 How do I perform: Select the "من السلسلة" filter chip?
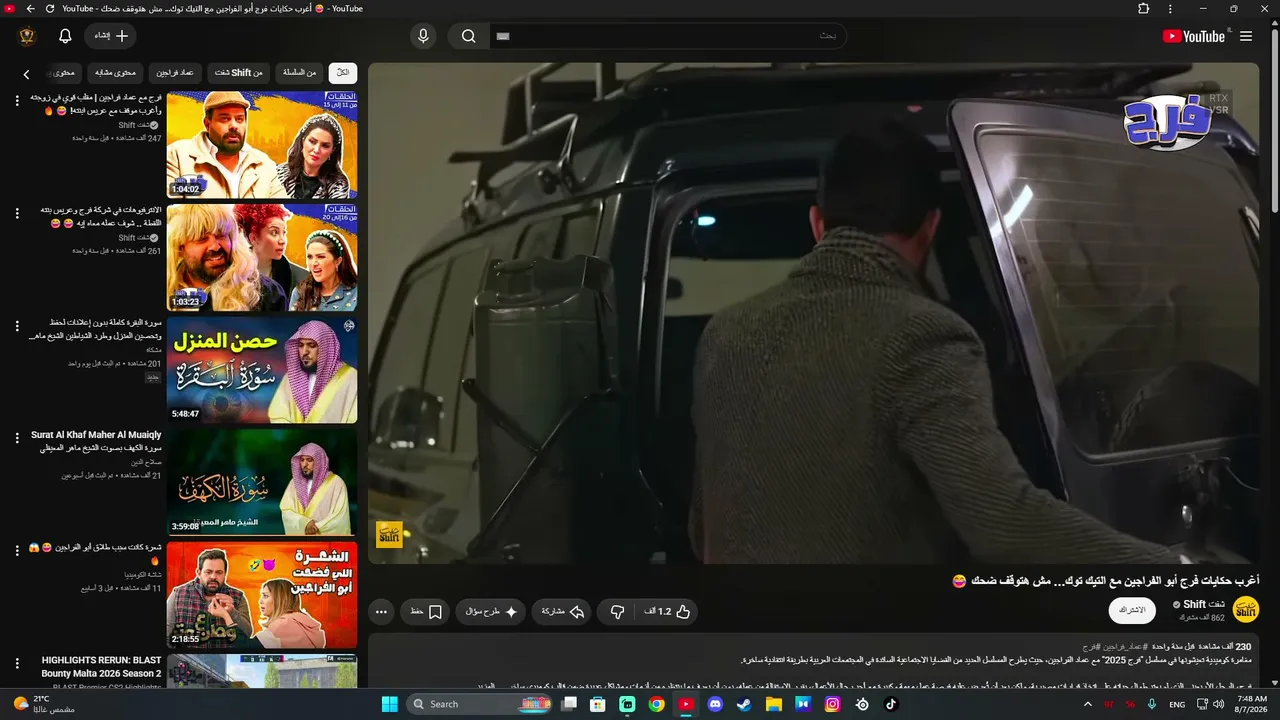tap(299, 73)
